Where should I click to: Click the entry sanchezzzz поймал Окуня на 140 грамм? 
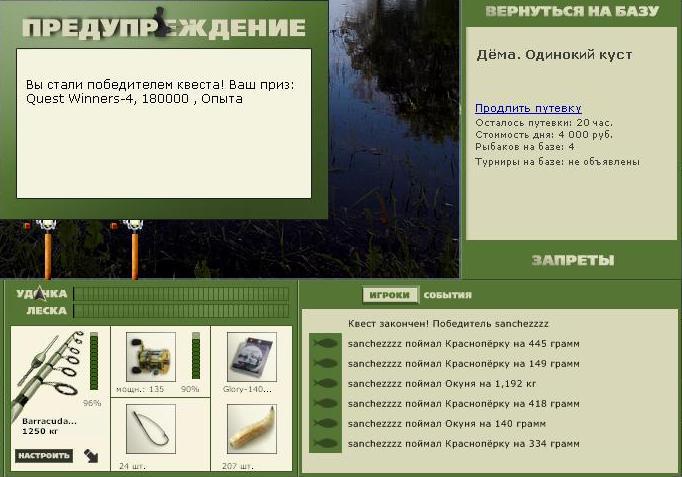coord(447,424)
